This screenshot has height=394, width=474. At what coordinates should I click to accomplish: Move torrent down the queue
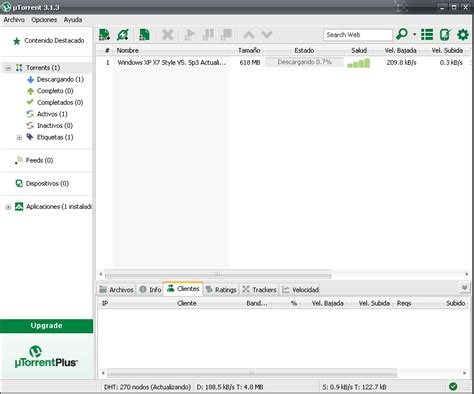pos(267,35)
